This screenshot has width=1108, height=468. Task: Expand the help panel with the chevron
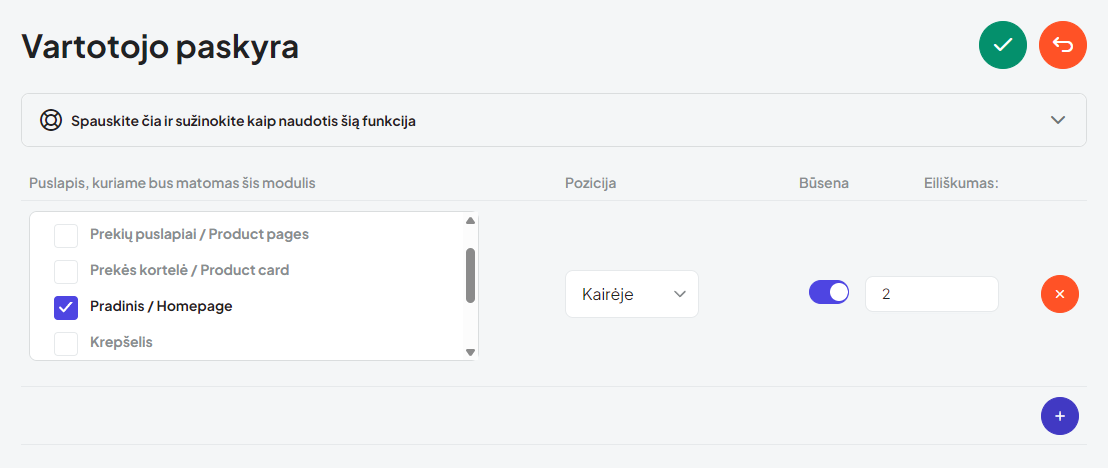tap(1058, 120)
